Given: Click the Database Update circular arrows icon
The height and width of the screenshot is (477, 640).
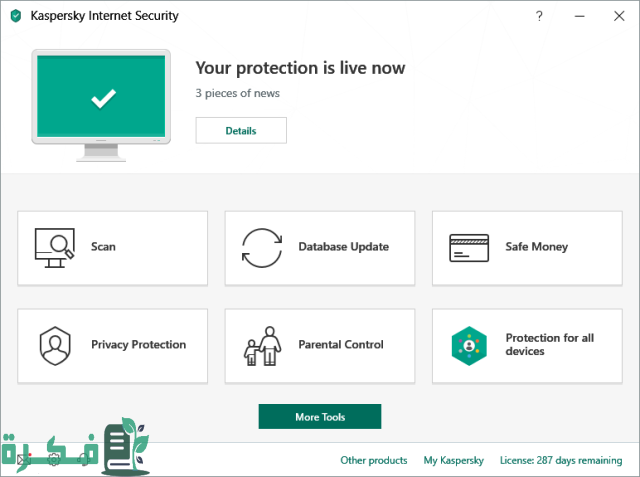Looking at the screenshot, I should tap(262, 246).
